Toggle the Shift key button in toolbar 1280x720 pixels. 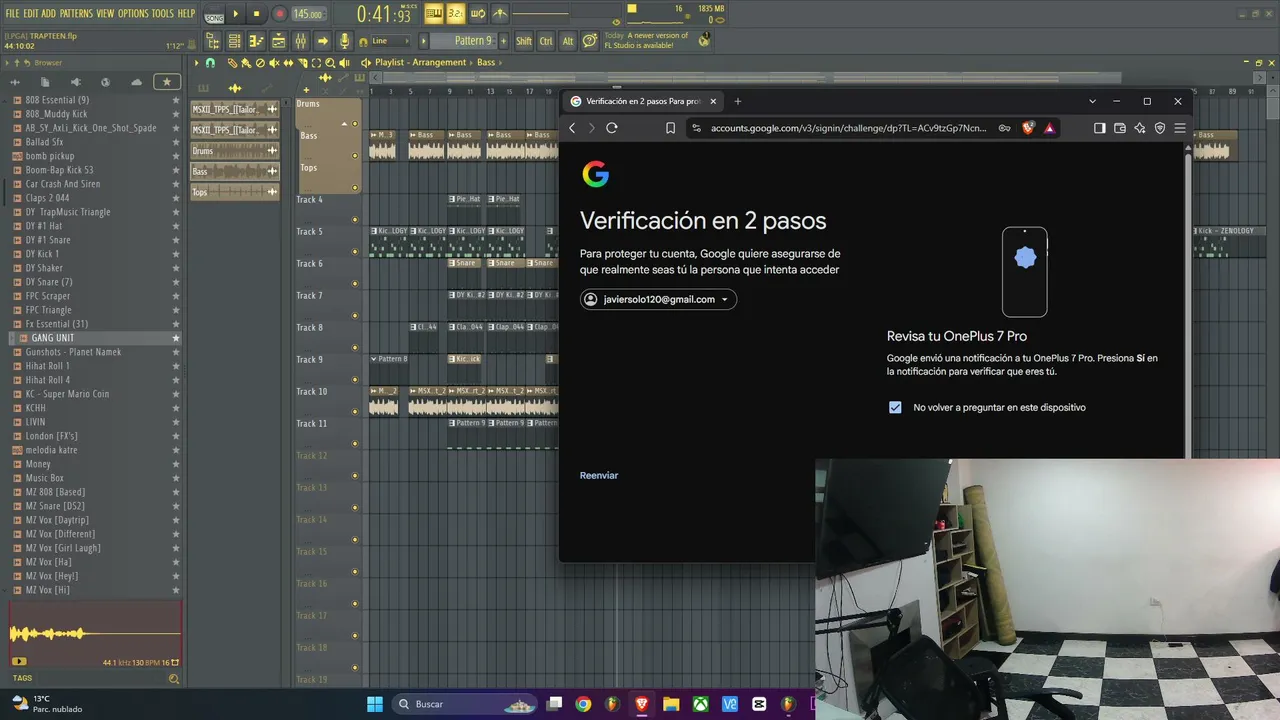524,41
